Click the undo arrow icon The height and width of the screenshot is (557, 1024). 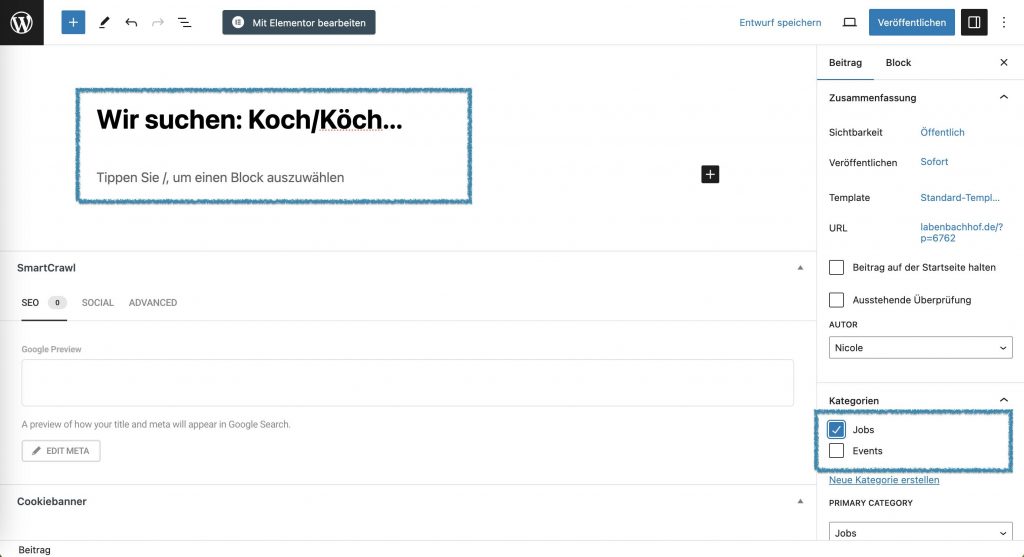[x=131, y=22]
